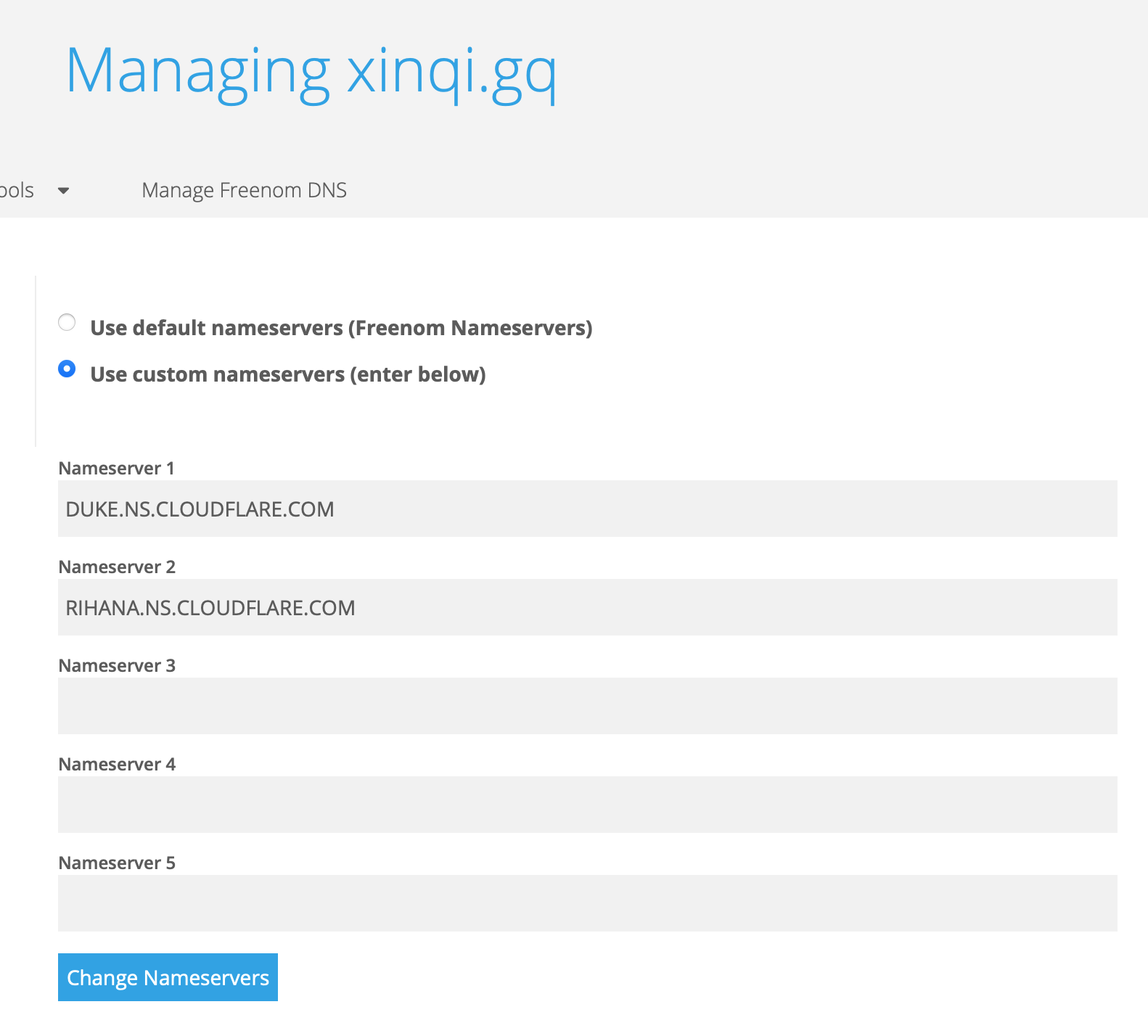
Task: Click the Nameserver 5 label
Action: click(117, 863)
